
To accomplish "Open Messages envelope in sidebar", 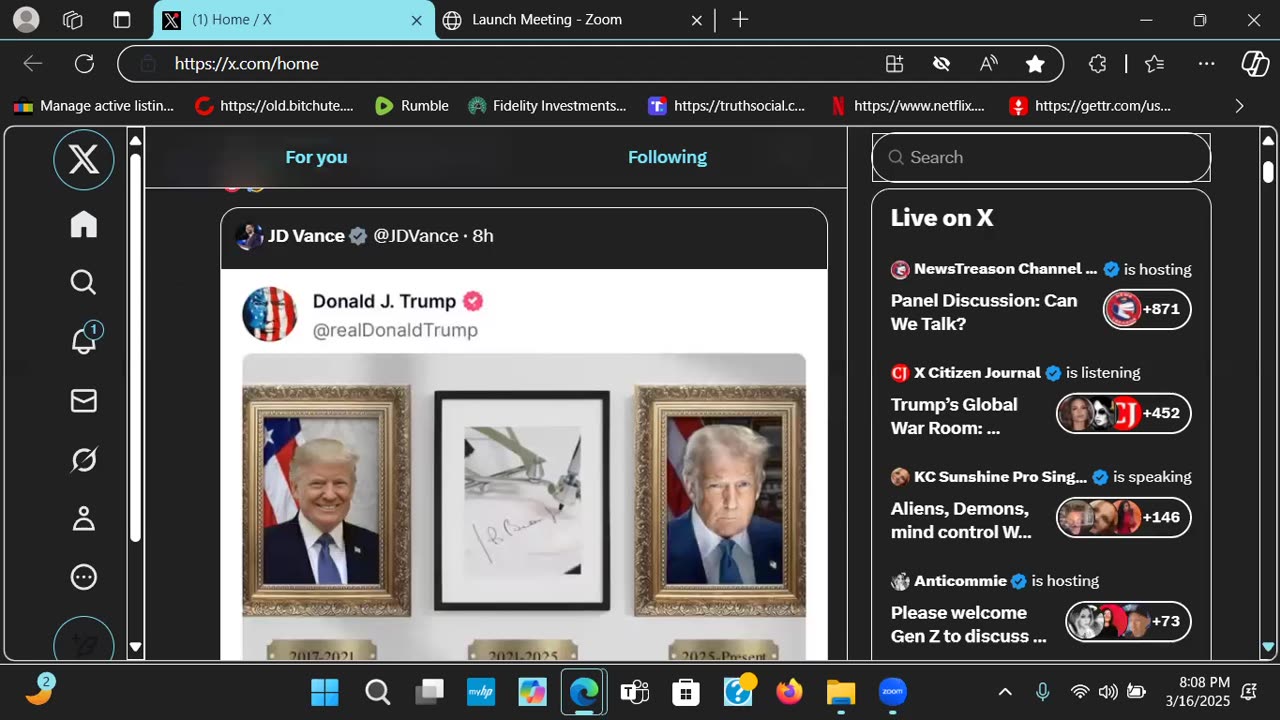I will tap(84, 401).
